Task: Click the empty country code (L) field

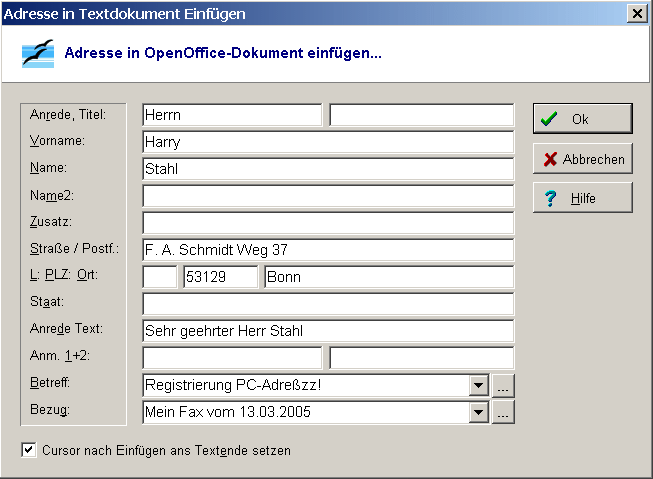Action: [160, 277]
